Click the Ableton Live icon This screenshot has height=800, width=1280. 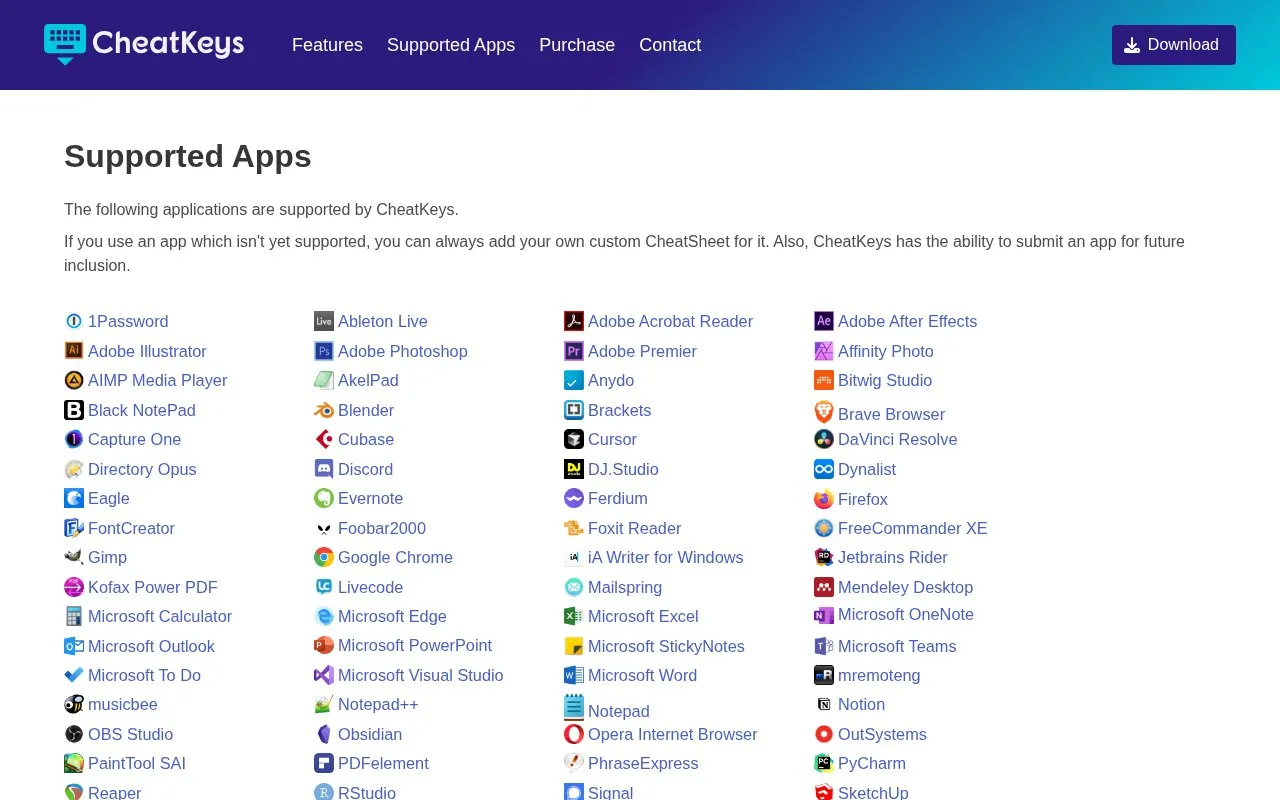[324, 321]
